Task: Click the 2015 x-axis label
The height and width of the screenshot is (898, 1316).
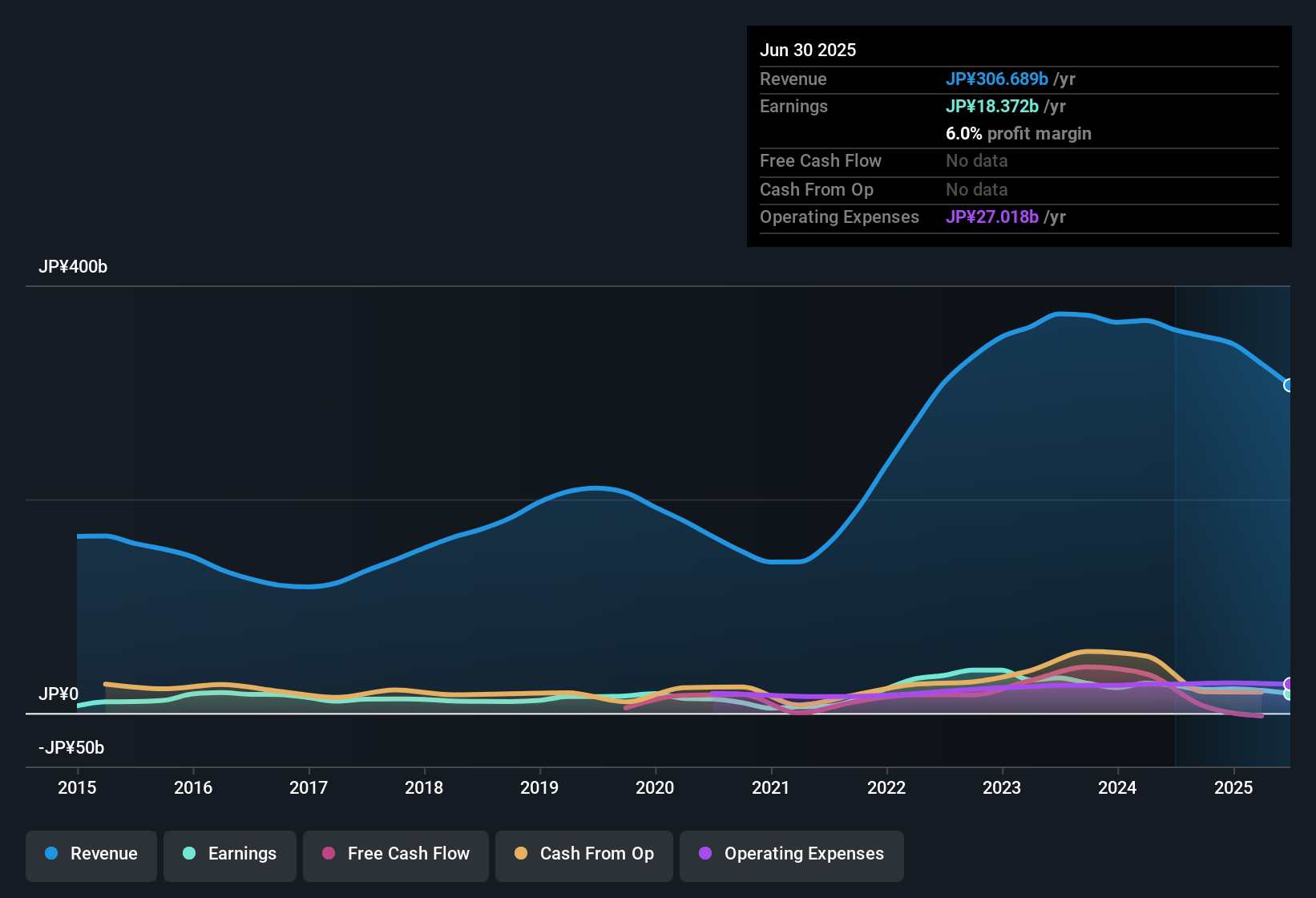Action: 77,788
